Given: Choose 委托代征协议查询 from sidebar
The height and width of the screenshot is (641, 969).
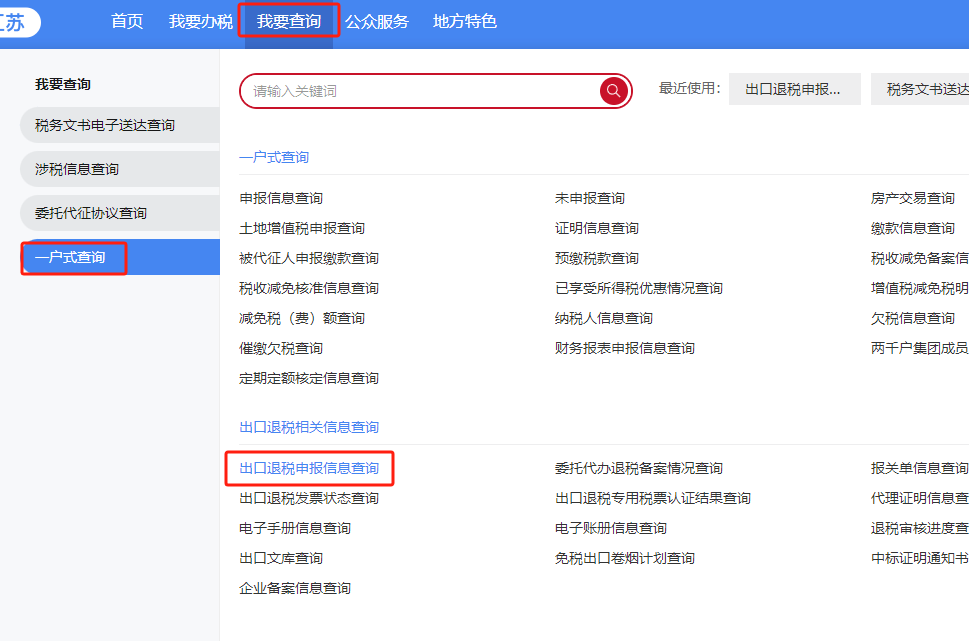Looking at the screenshot, I should [x=91, y=213].
